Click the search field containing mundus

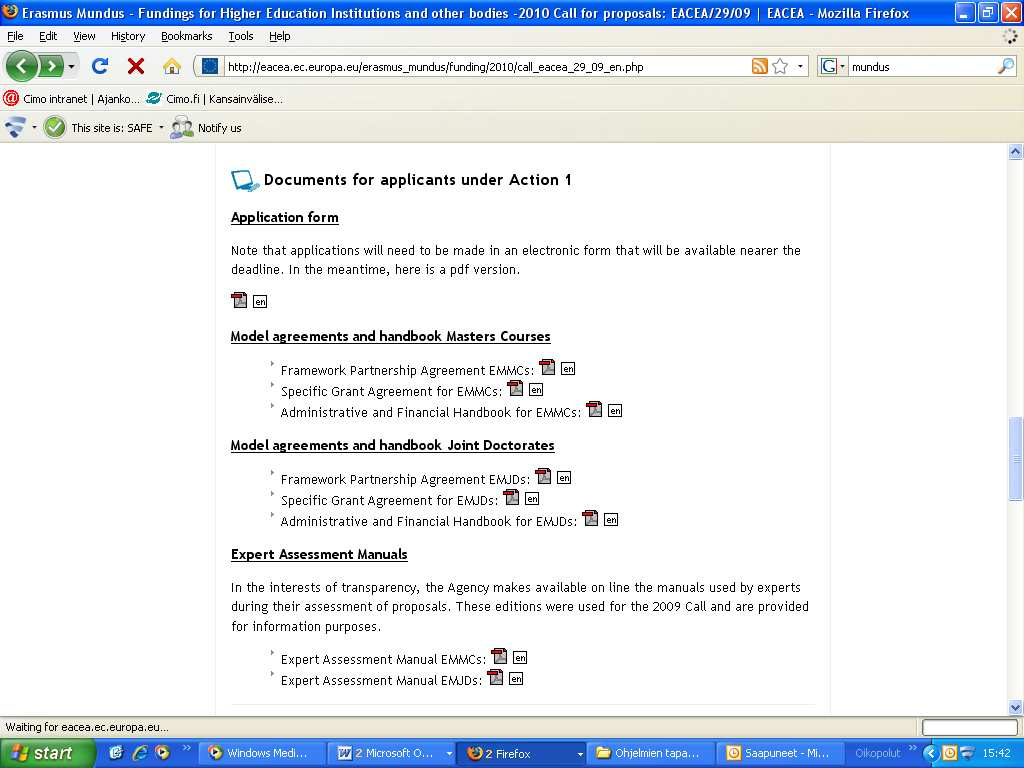coord(922,66)
